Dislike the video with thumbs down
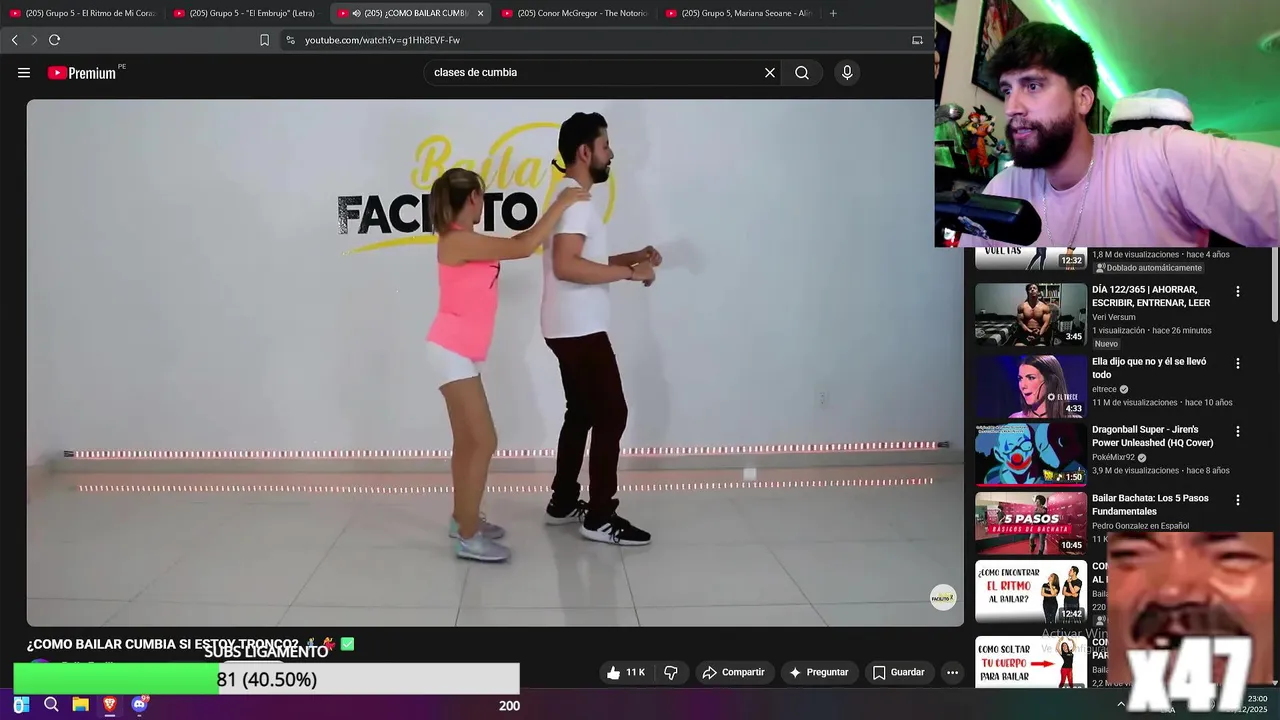The image size is (1280, 720). tap(671, 673)
